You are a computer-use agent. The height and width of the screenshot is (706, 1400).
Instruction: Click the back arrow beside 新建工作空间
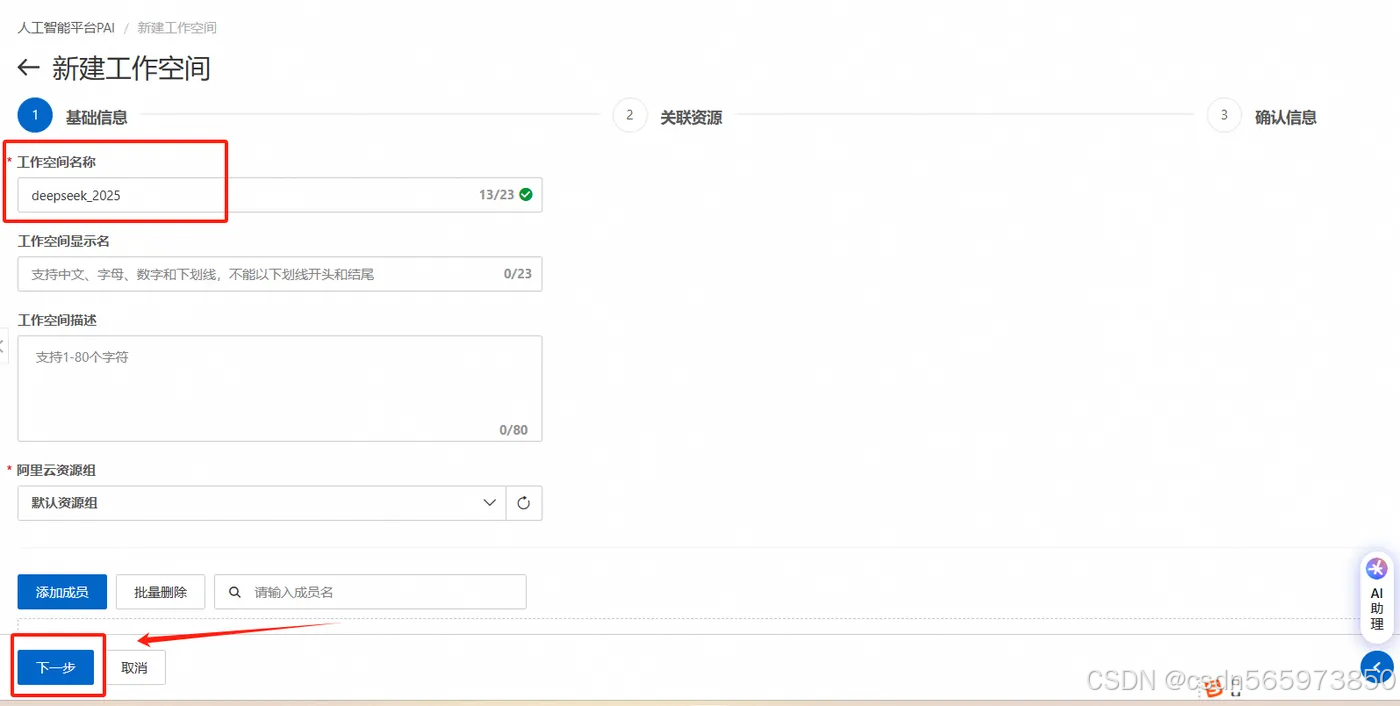[28, 68]
